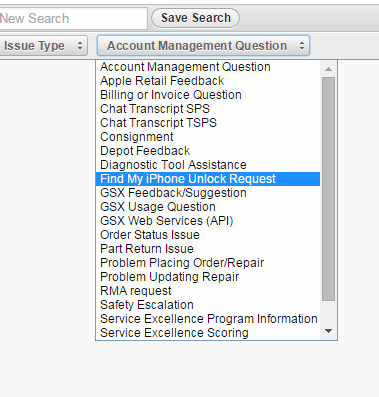The height and width of the screenshot is (397, 379).
Task: Select Chat Transcript SPS option
Action: coord(208,109)
